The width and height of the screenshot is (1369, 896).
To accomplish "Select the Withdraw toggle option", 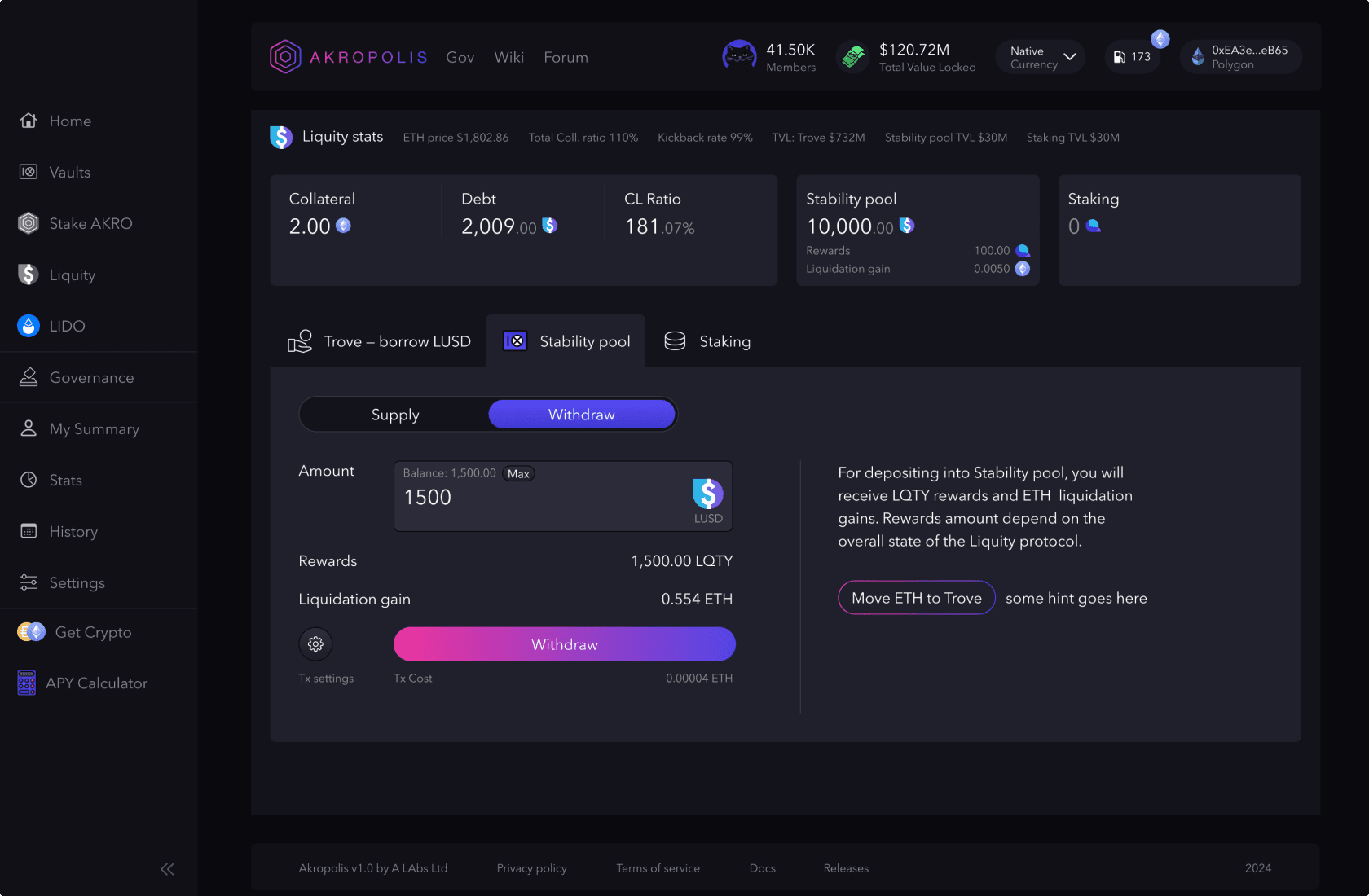I will pyautogui.click(x=582, y=415).
